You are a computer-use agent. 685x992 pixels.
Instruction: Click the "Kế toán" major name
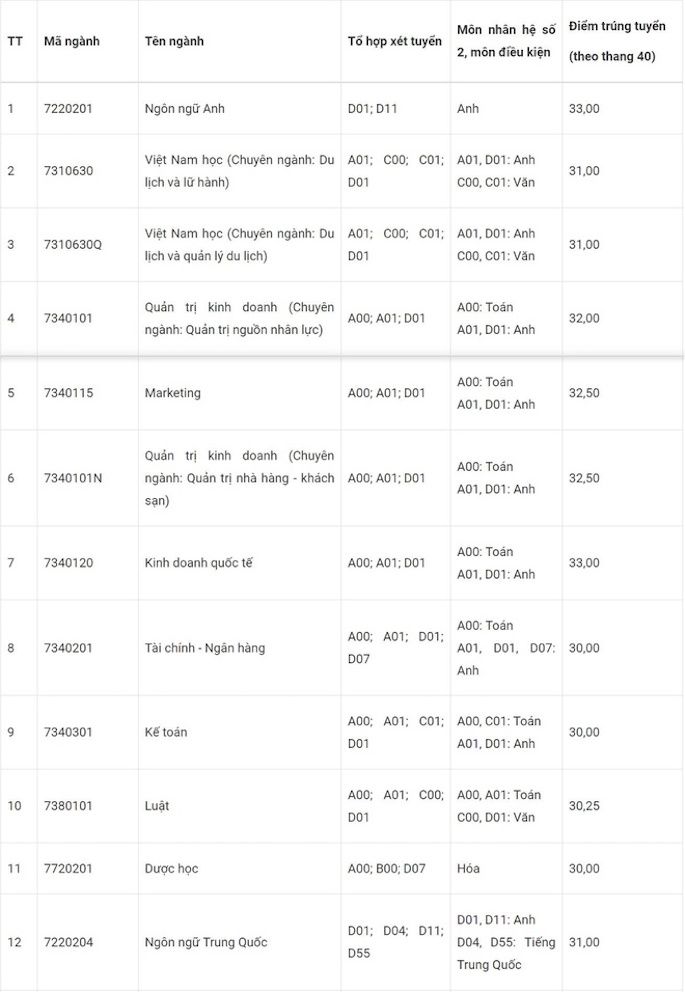coord(166,732)
